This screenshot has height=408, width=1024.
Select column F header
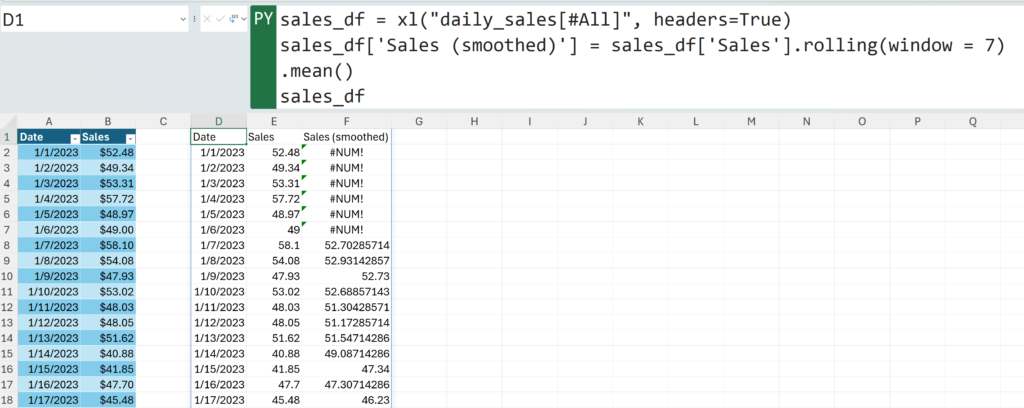[346, 121]
